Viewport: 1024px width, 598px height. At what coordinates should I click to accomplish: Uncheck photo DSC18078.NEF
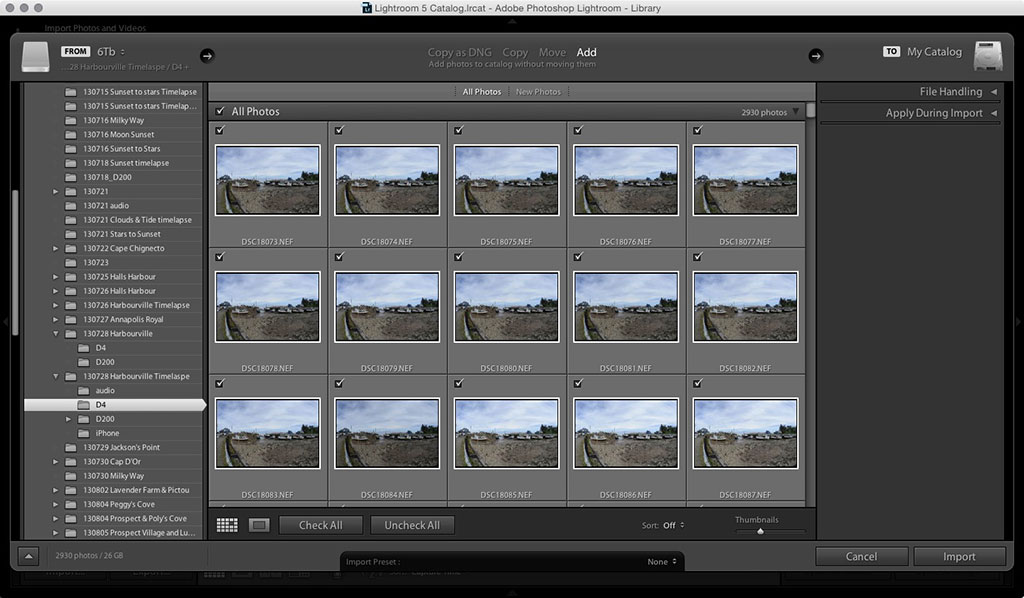point(220,257)
